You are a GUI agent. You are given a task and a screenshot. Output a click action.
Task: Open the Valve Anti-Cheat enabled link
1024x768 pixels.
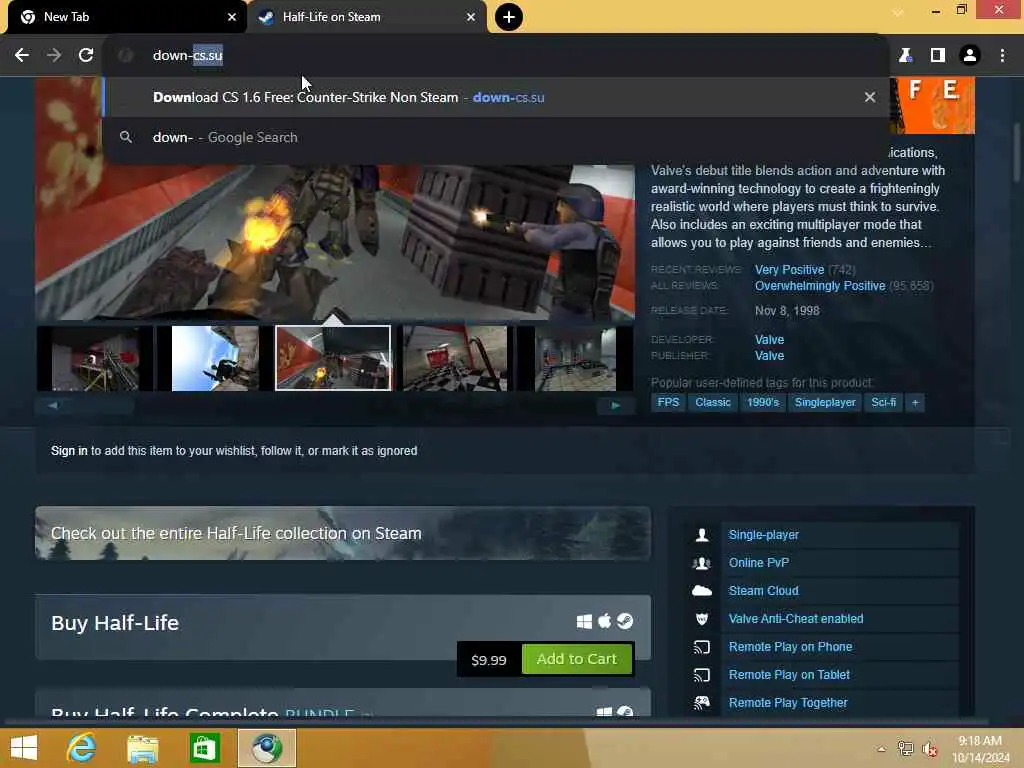(795, 619)
